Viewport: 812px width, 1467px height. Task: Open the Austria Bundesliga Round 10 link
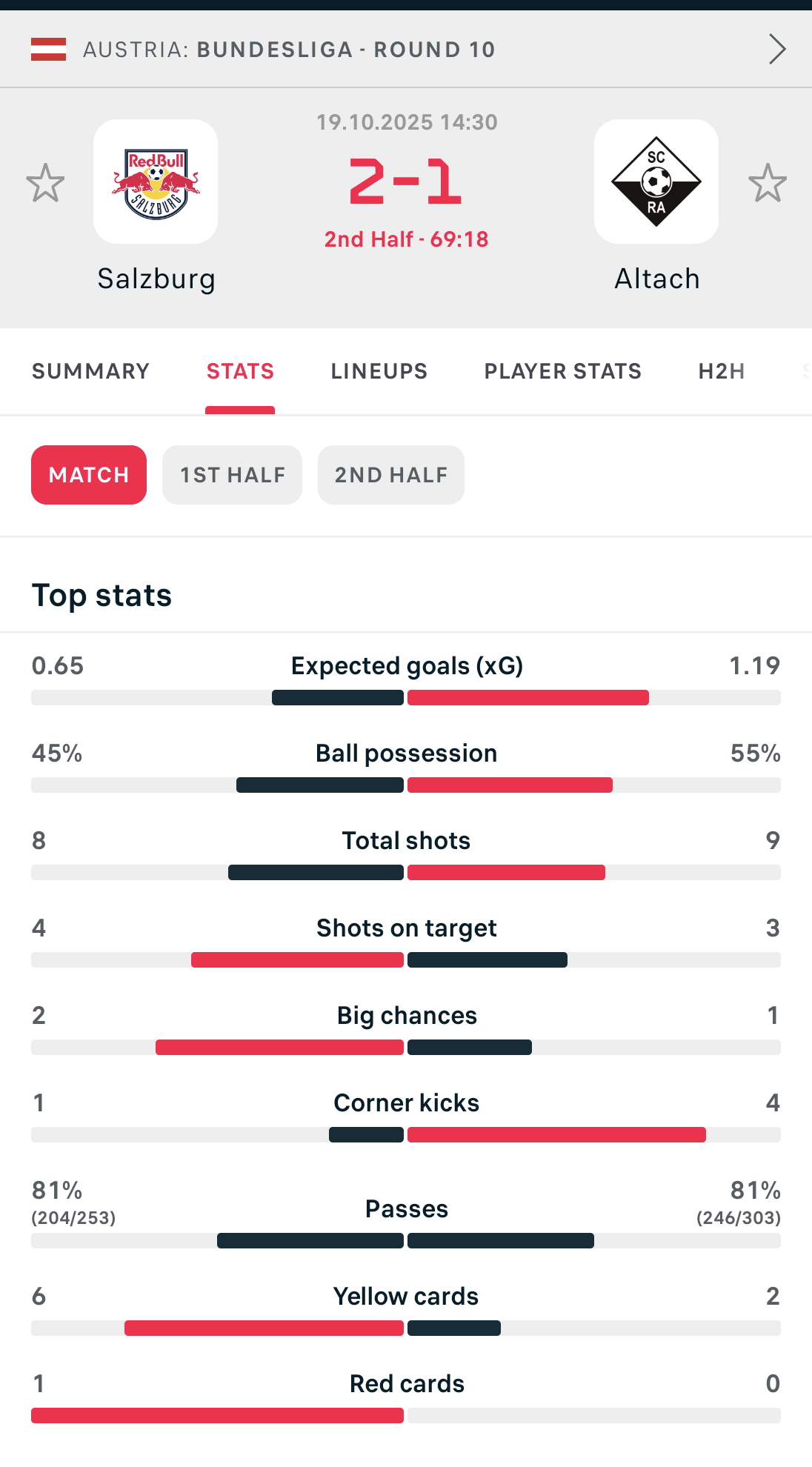coord(289,50)
